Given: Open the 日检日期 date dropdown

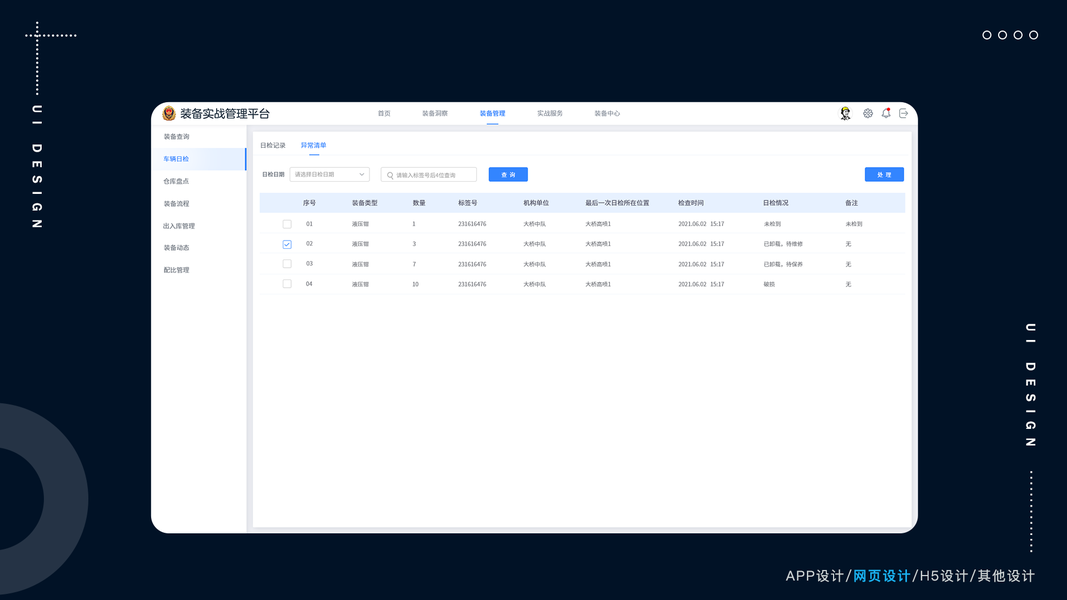Looking at the screenshot, I should pos(329,174).
